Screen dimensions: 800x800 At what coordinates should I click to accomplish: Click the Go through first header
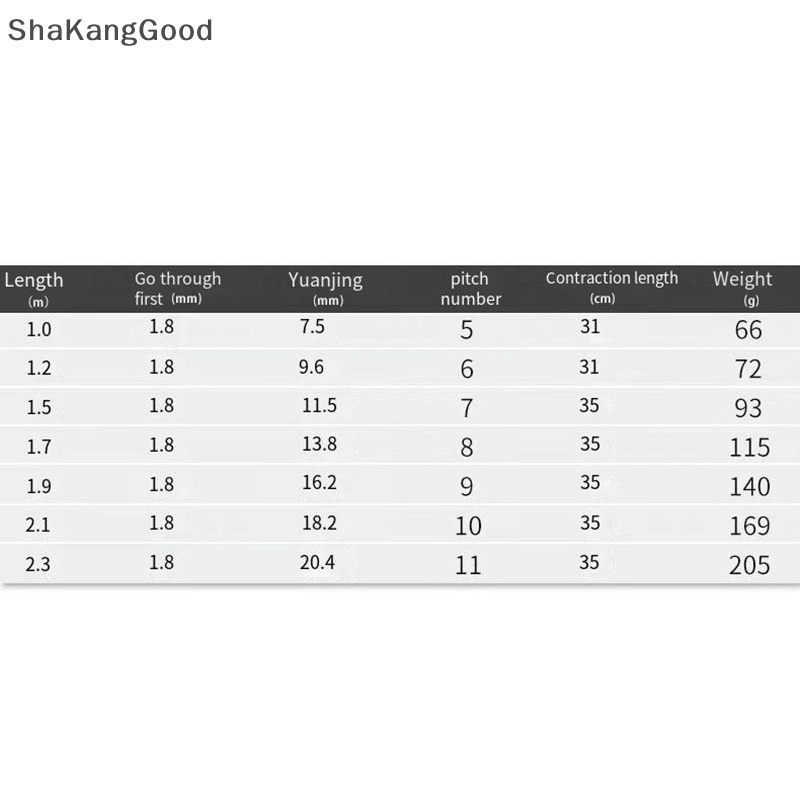(x=177, y=288)
